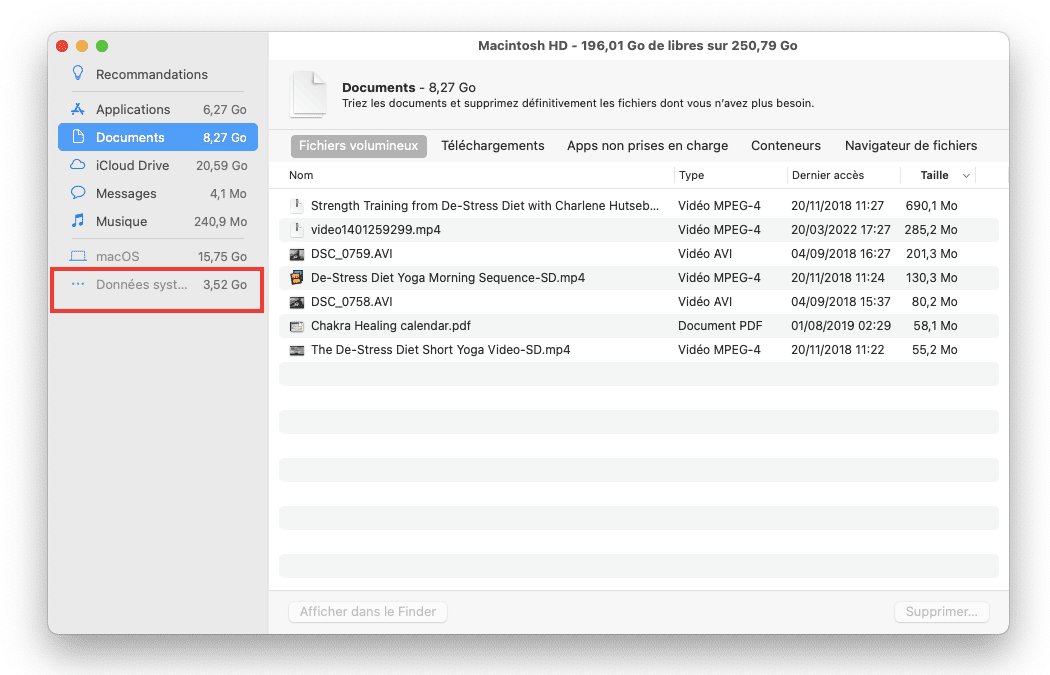Open the Navigateur de fichiers tab
1050x675 pixels.
(910, 146)
